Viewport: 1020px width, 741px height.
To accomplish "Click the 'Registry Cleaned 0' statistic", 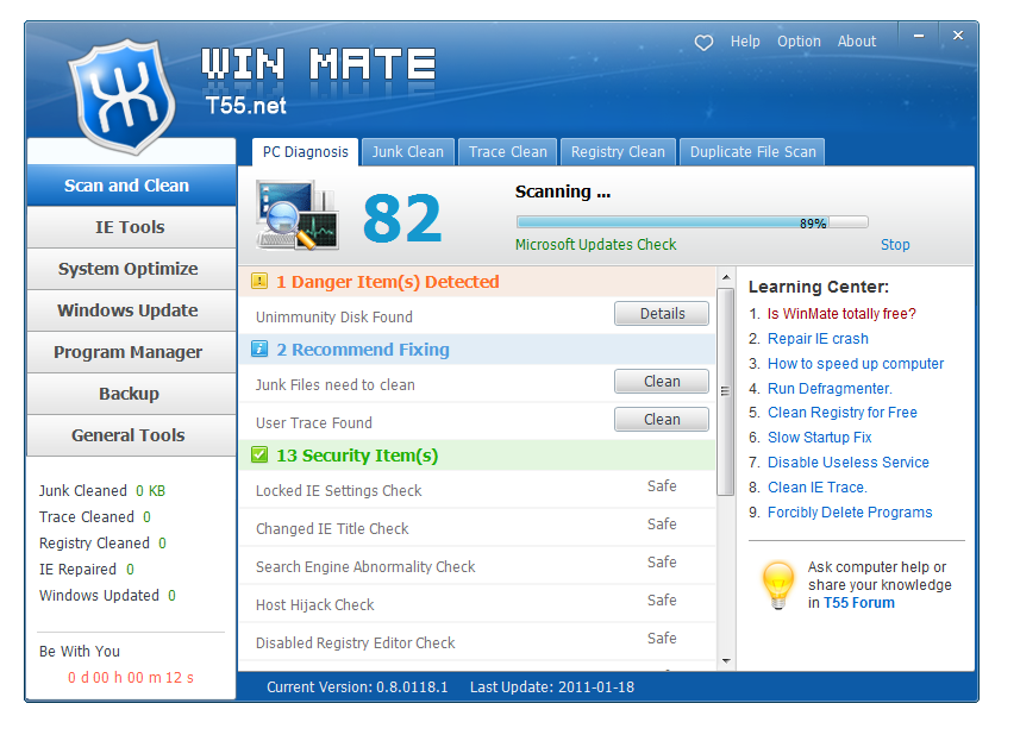I will tap(103, 543).
